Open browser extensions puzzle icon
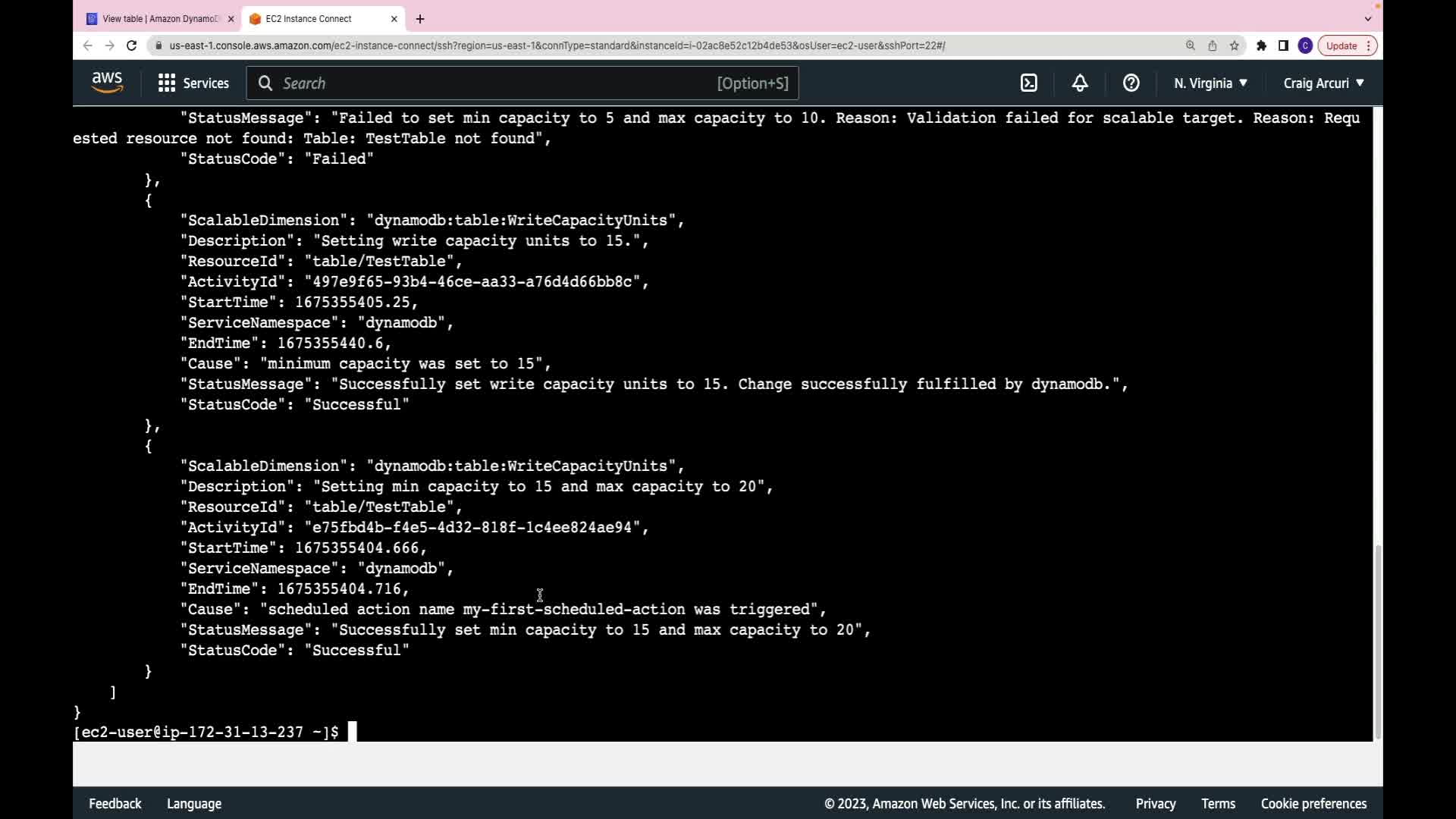The width and height of the screenshot is (1456, 819). click(1261, 45)
